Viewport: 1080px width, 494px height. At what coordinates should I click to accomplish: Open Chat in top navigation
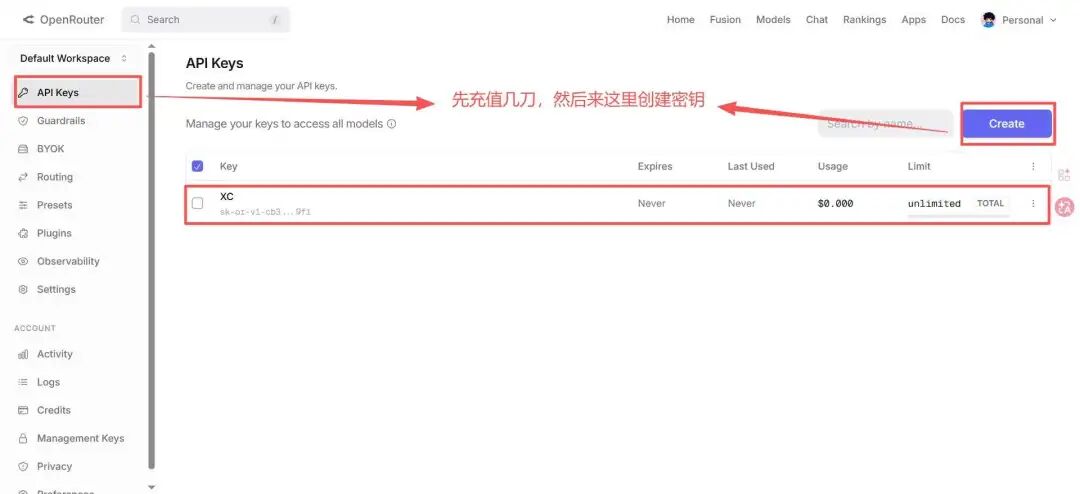tap(817, 20)
